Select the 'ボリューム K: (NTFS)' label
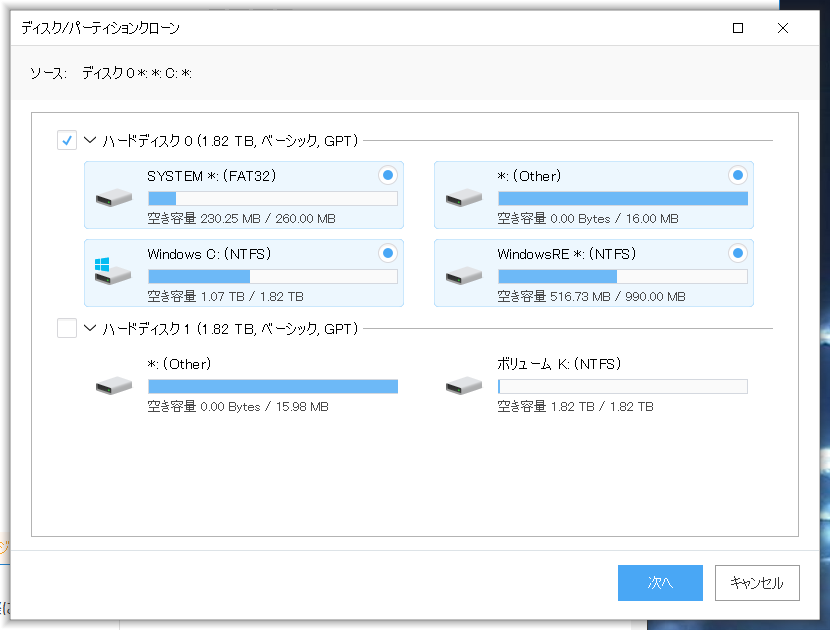 [559, 364]
